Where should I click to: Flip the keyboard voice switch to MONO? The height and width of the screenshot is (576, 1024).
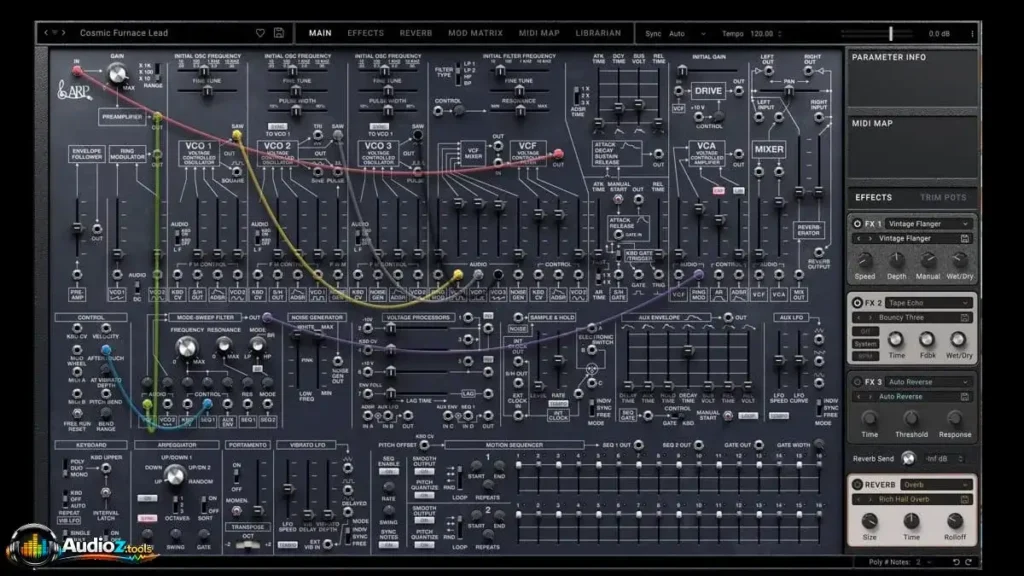[x=64, y=475]
